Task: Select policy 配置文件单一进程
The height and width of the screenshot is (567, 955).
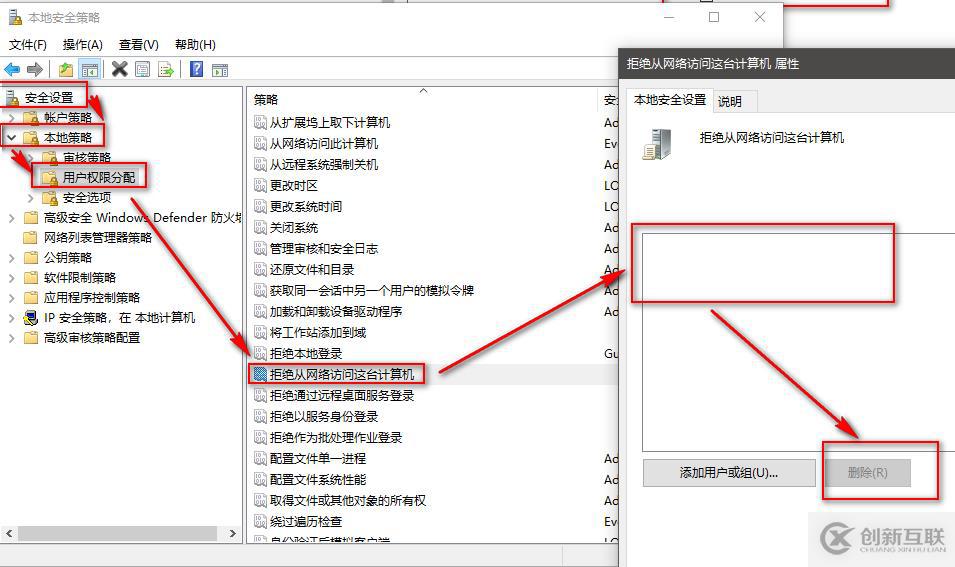Action: click(317, 459)
